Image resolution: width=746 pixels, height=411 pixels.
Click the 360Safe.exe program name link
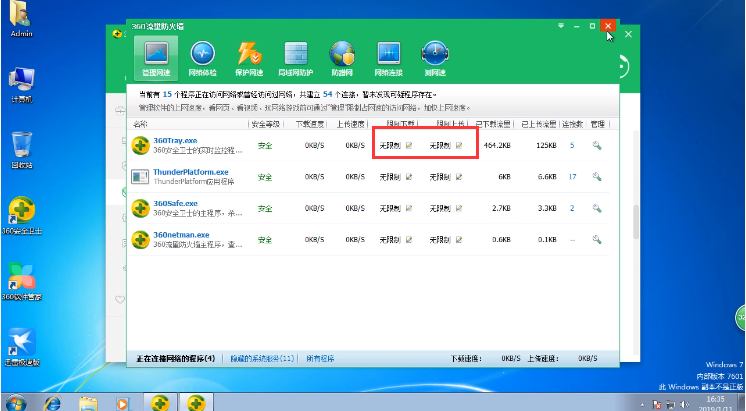tap(176, 203)
